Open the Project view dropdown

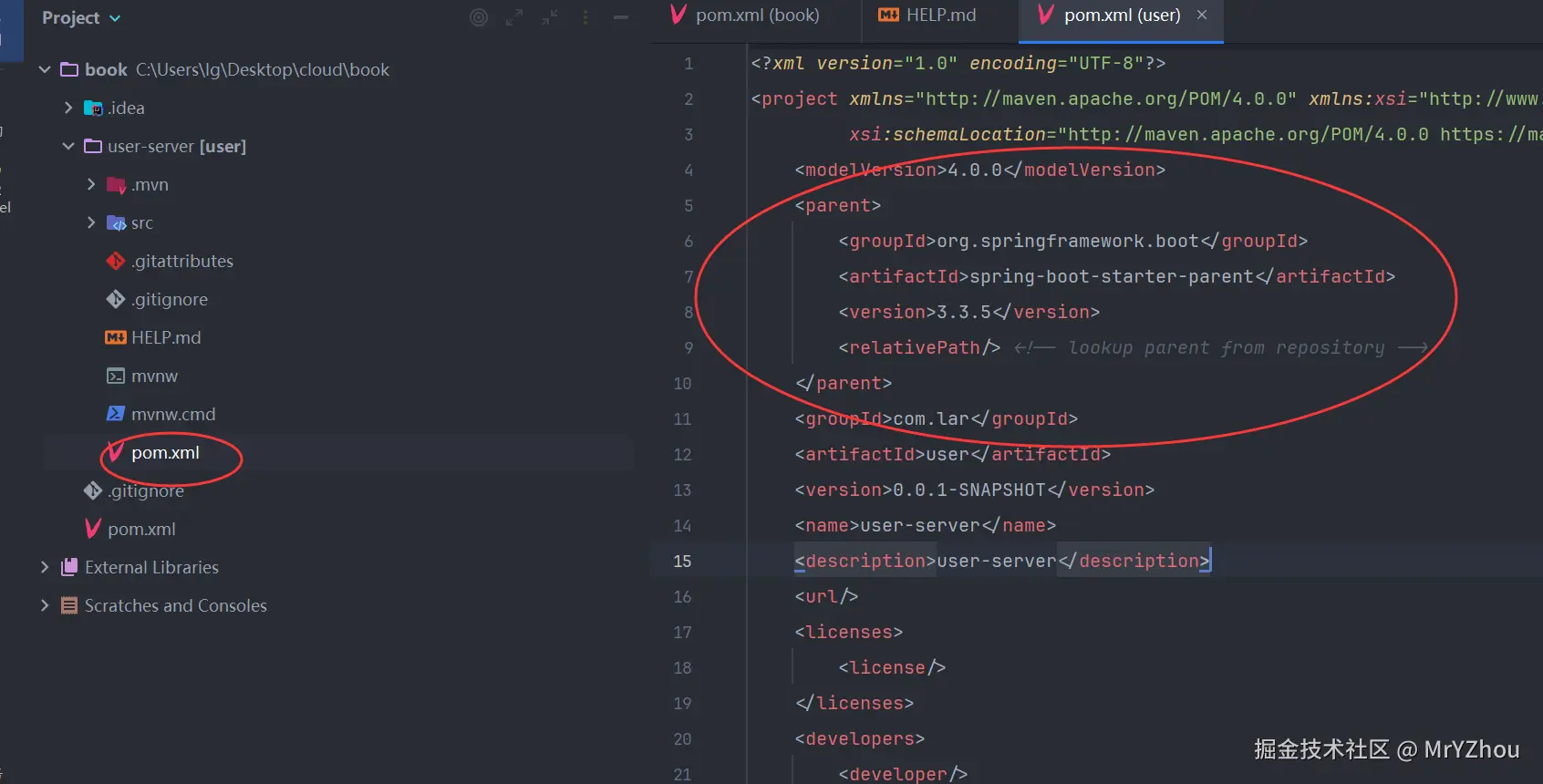(81, 17)
